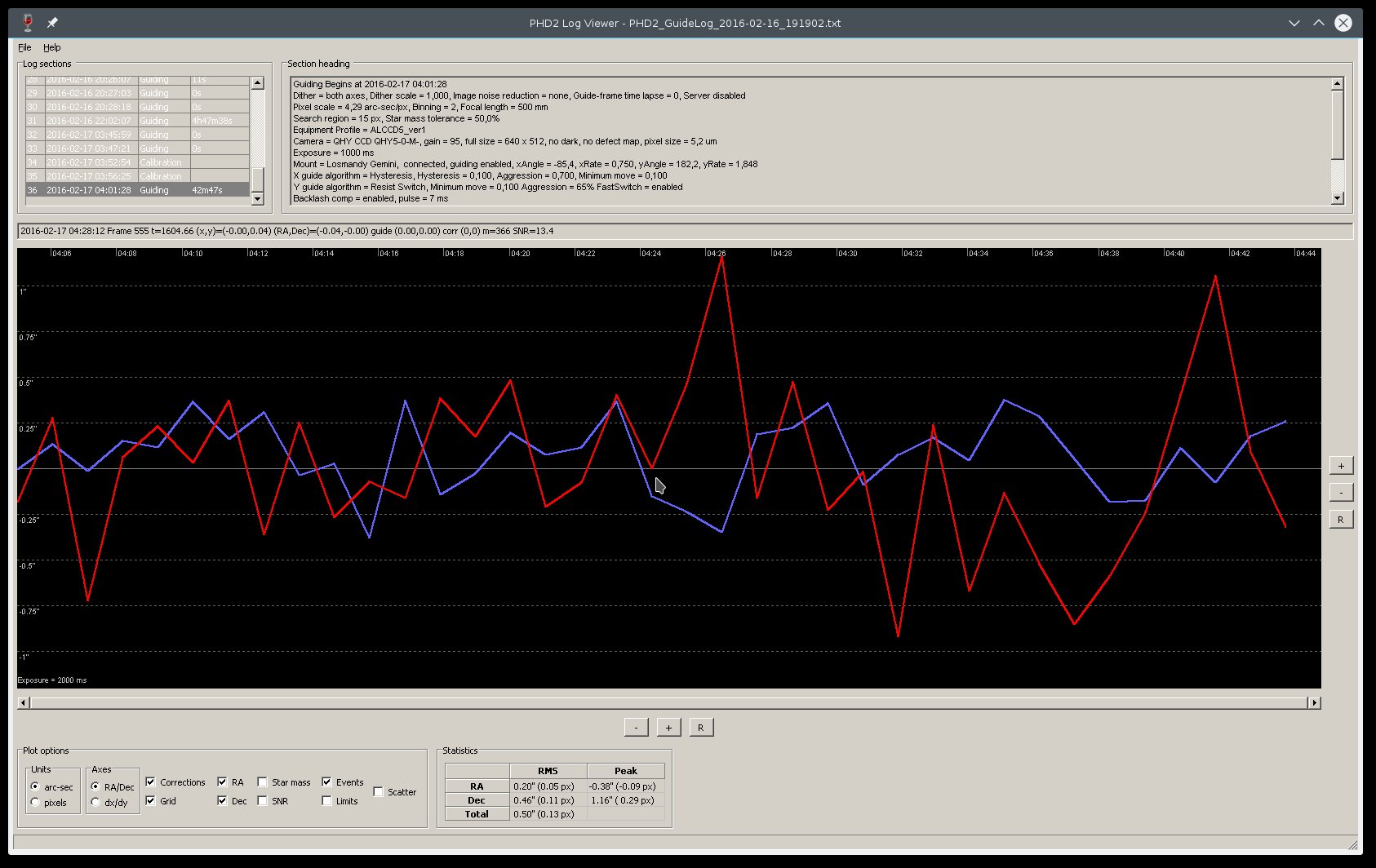
Task: Select log section 31 Guiding 4h47m38s
Action: tap(137, 121)
